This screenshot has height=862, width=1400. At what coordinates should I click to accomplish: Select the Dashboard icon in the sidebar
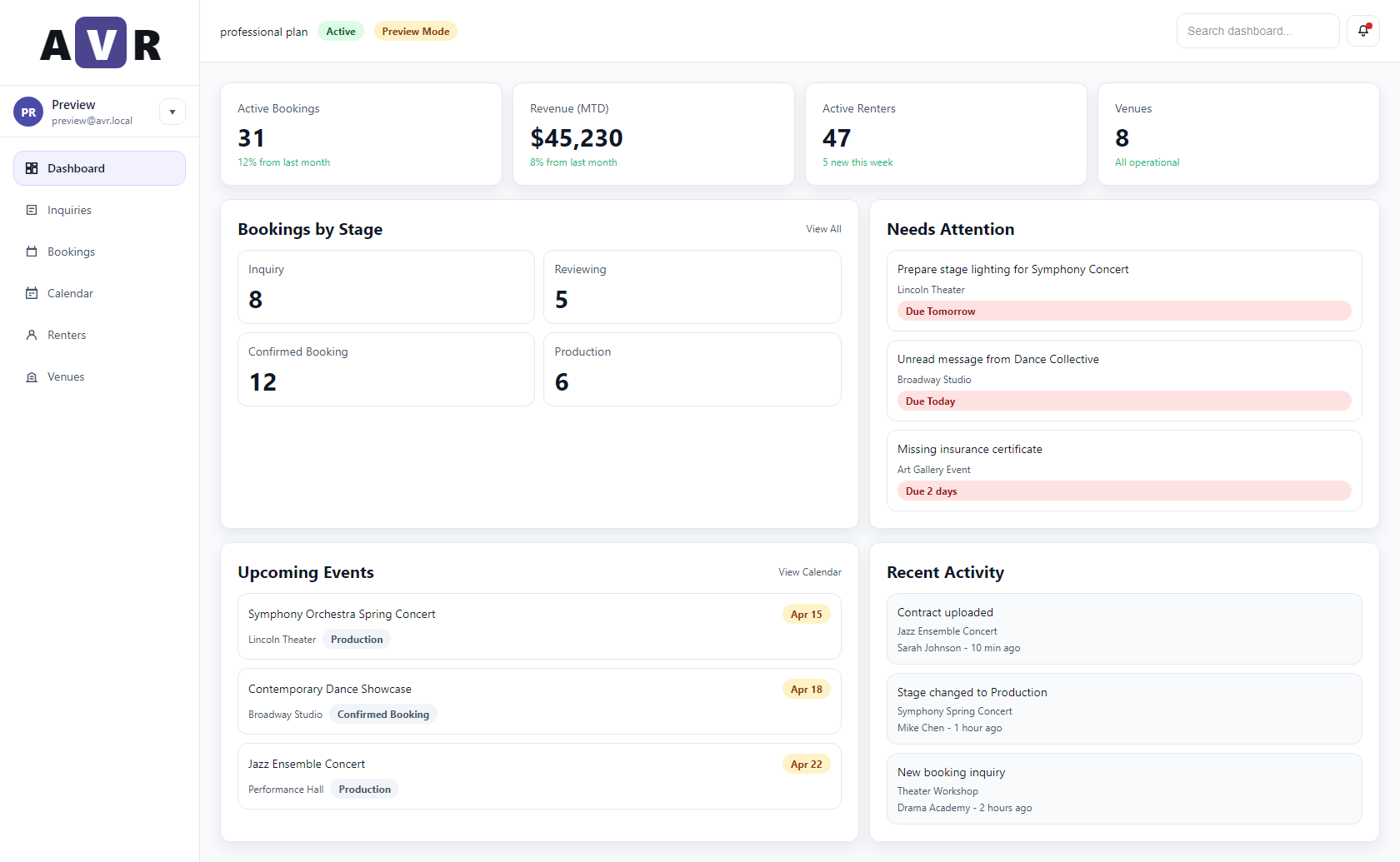pos(31,167)
